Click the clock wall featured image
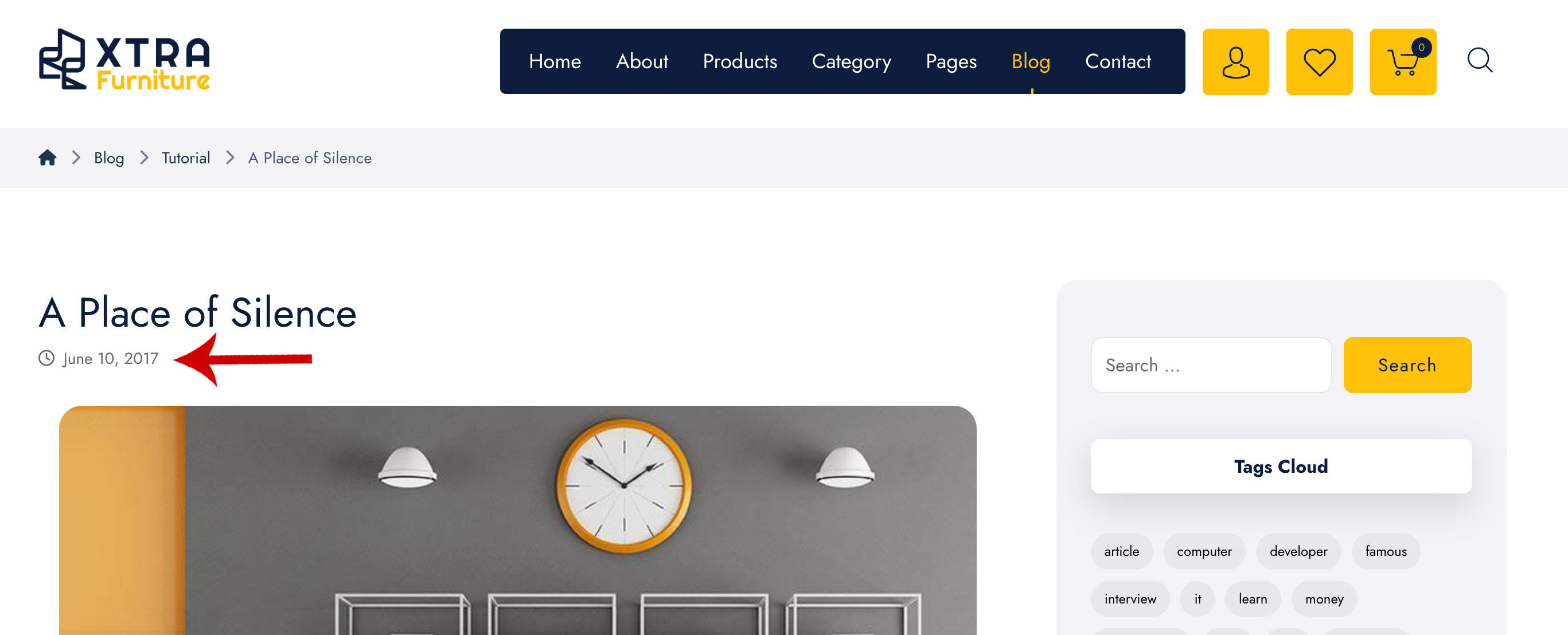This screenshot has width=1568, height=635. click(x=517, y=520)
